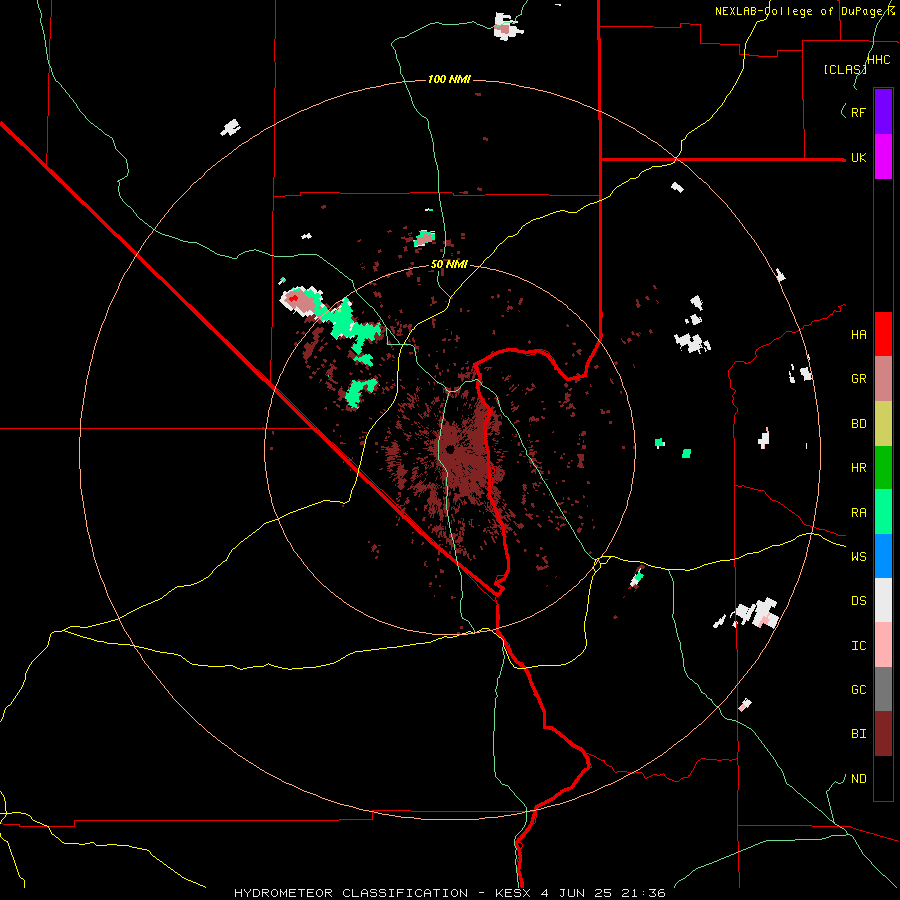Click the magenta UK legend color swatch
The image size is (900, 900).
pyautogui.click(x=883, y=157)
